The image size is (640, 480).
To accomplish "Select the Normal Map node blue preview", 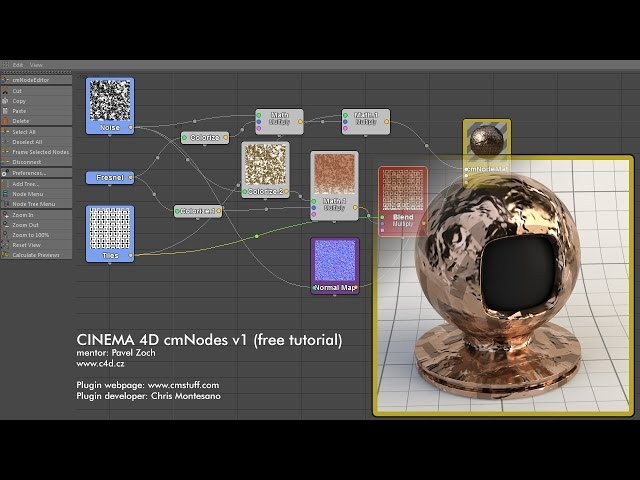I will tap(335, 261).
